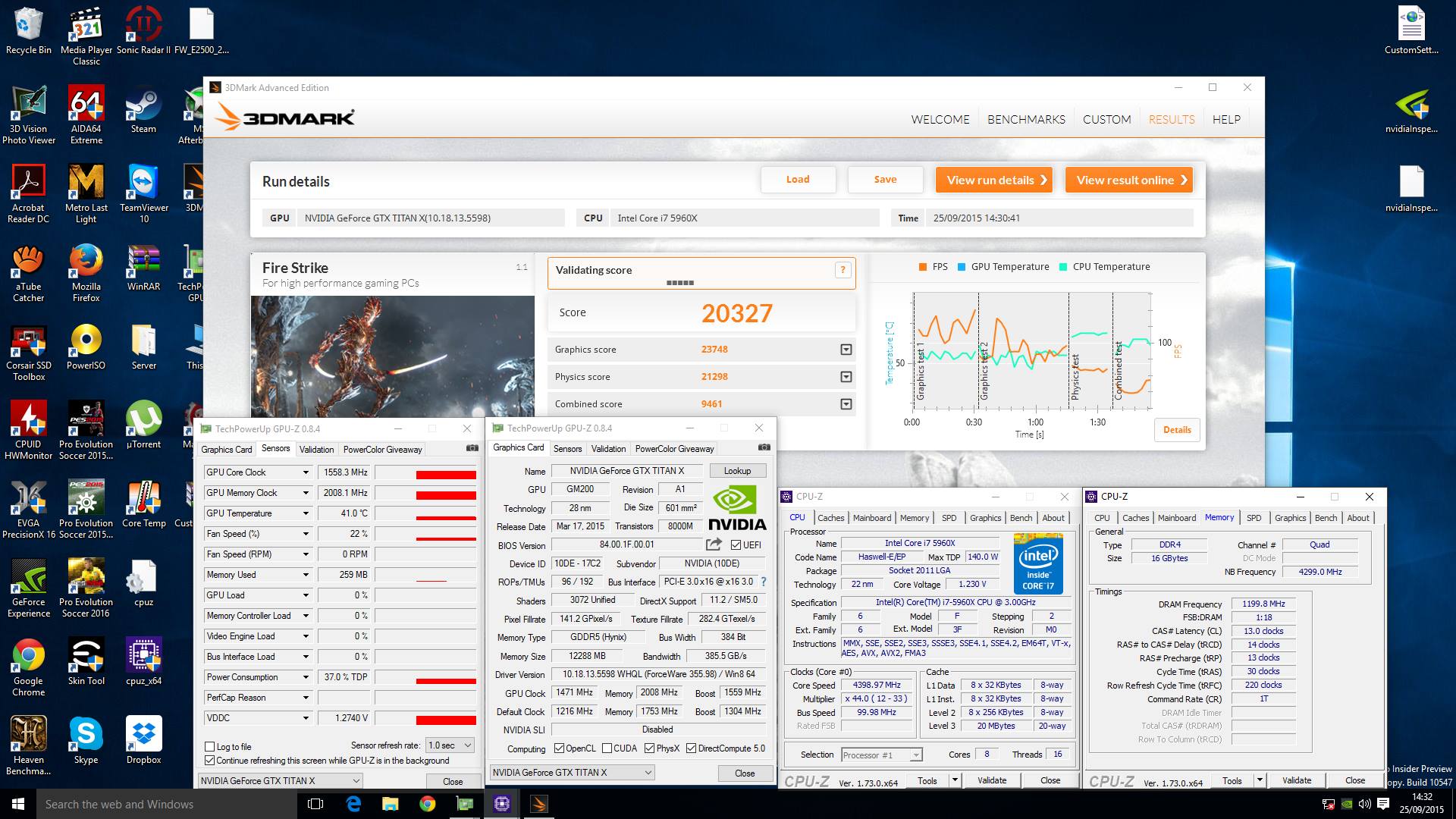The image size is (1456, 819).
Task: Toggle Continue refreshing in background checkbox
Action: pyautogui.click(x=210, y=761)
